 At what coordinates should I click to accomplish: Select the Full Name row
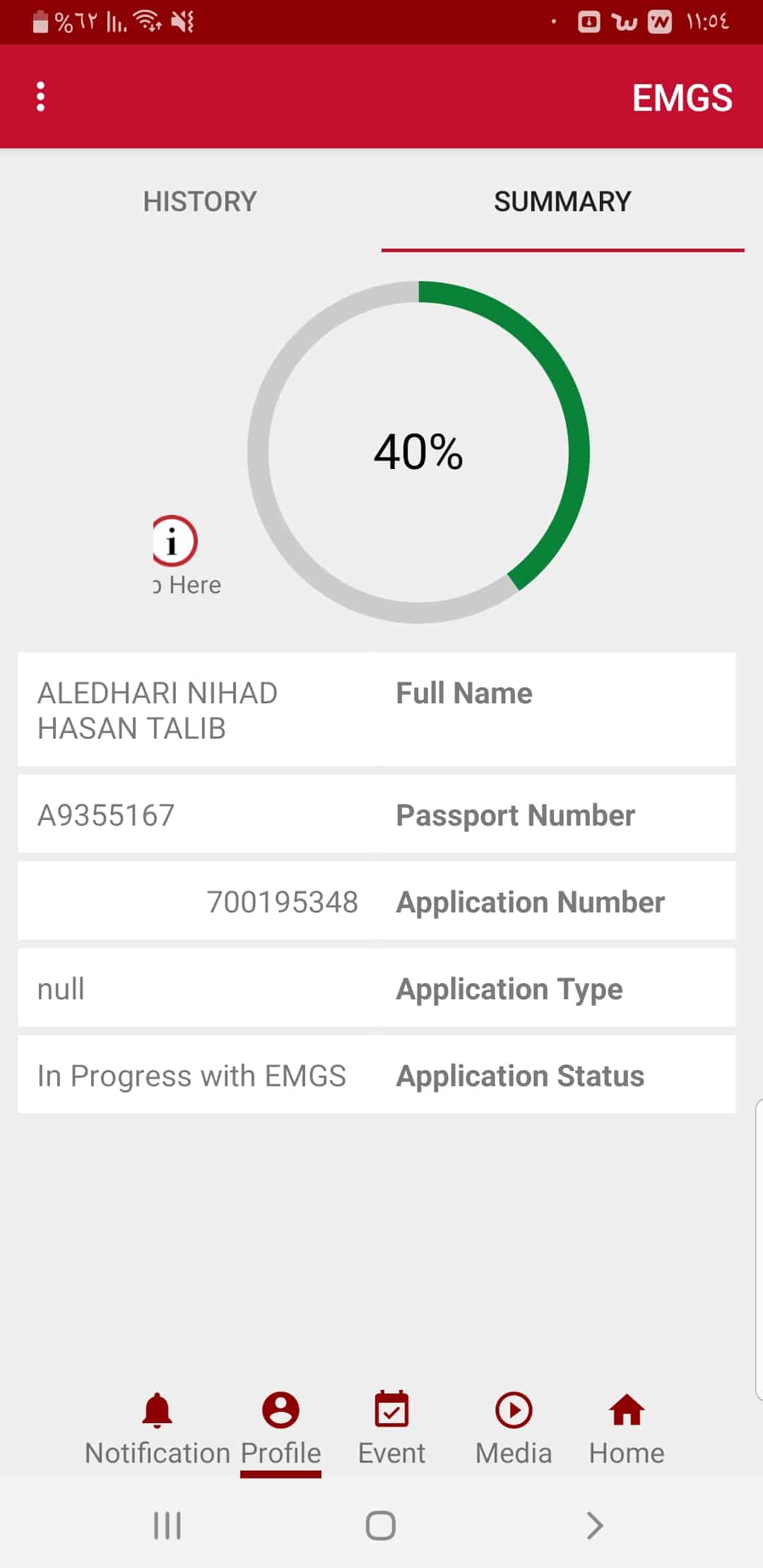[377, 710]
